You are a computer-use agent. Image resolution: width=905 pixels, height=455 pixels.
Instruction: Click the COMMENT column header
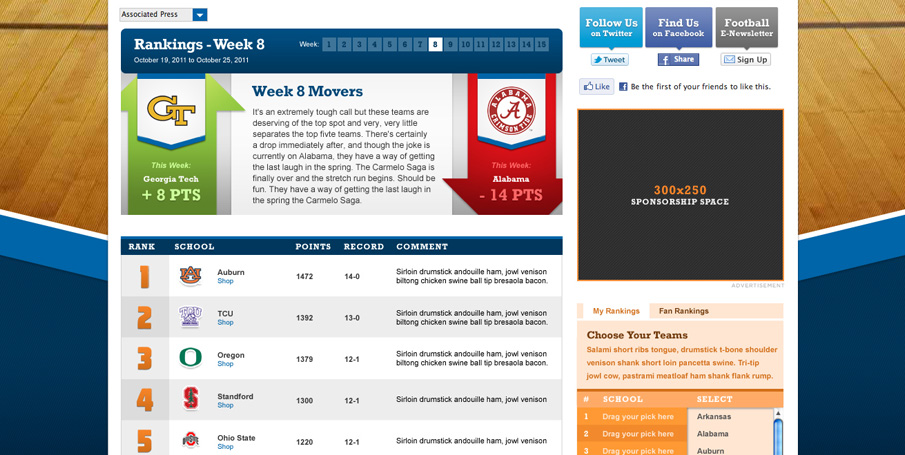pyautogui.click(x=422, y=247)
